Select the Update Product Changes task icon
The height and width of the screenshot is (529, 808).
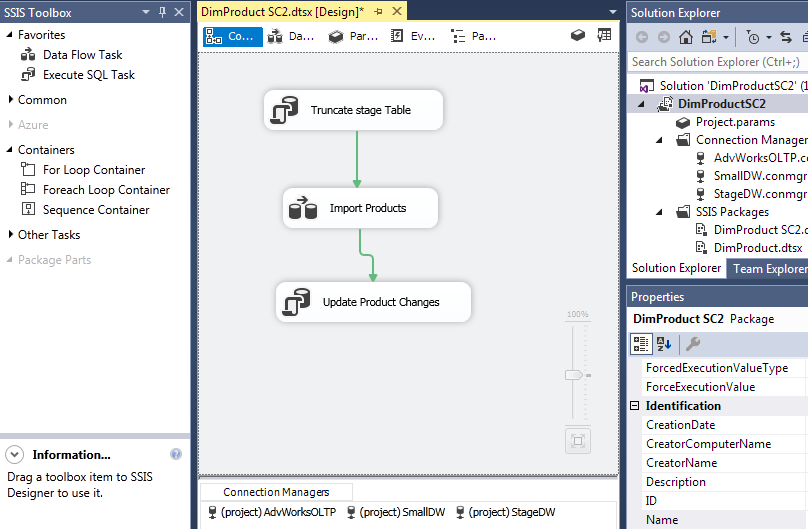pos(296,302)
